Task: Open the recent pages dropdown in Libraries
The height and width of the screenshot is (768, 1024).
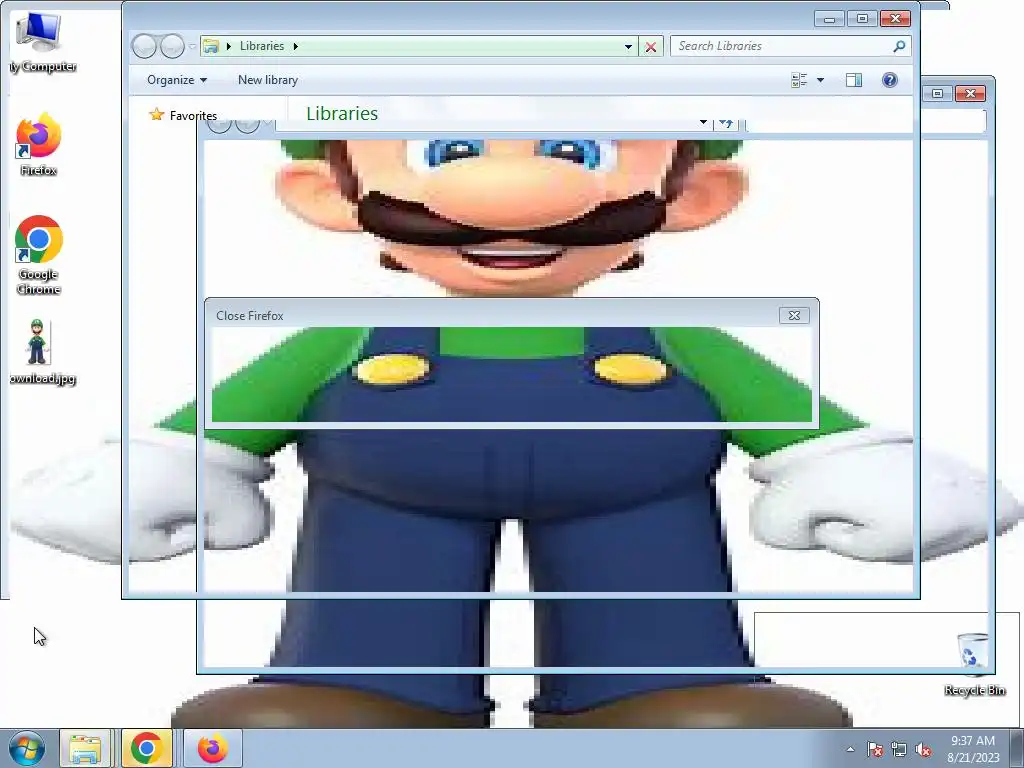Action: coord(193,46)
